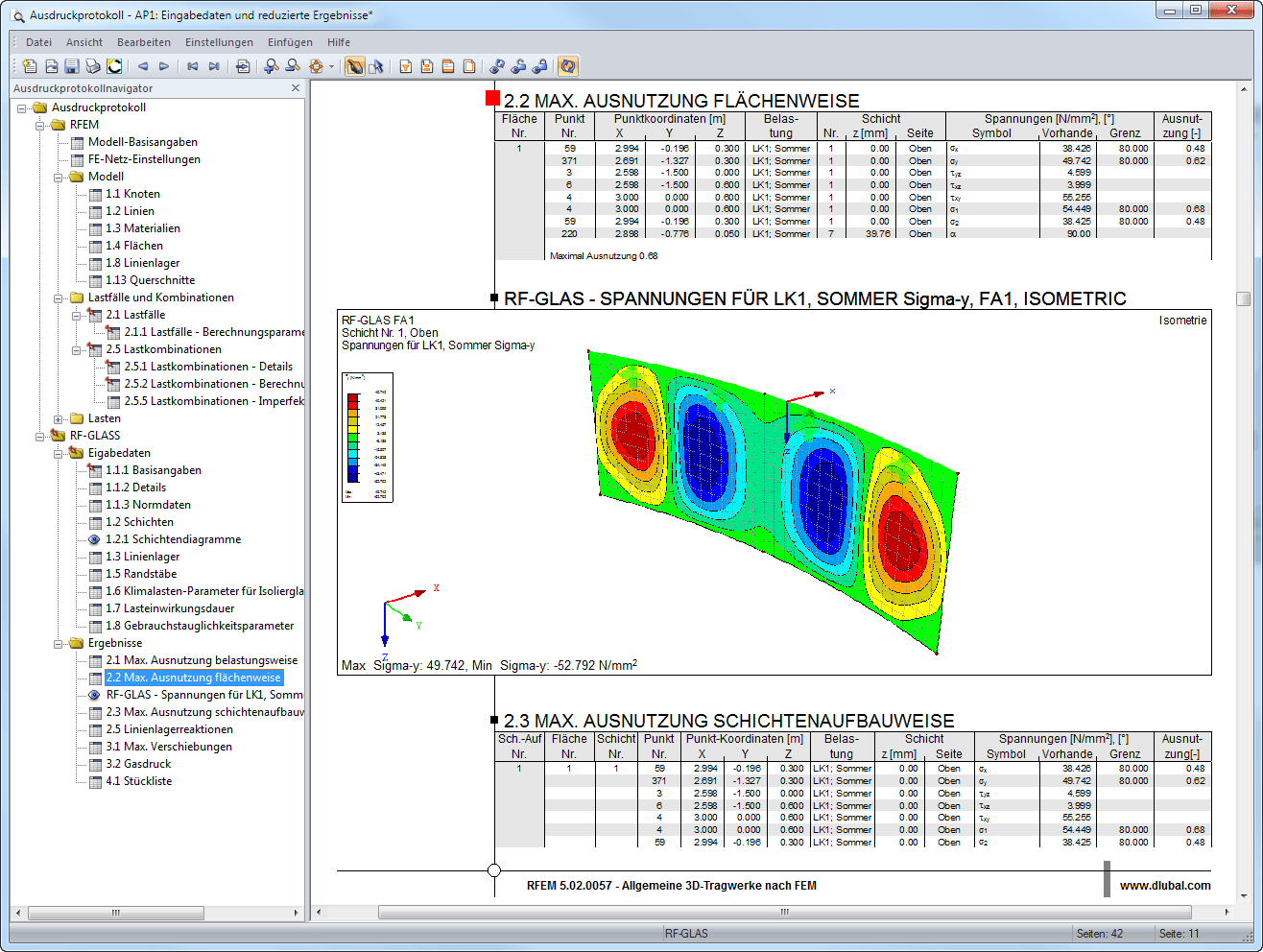Select FE-Netz-Einstellungen tree item
Image resolution: width=1263 pixels, height=952 pixels.
(144, 159)
